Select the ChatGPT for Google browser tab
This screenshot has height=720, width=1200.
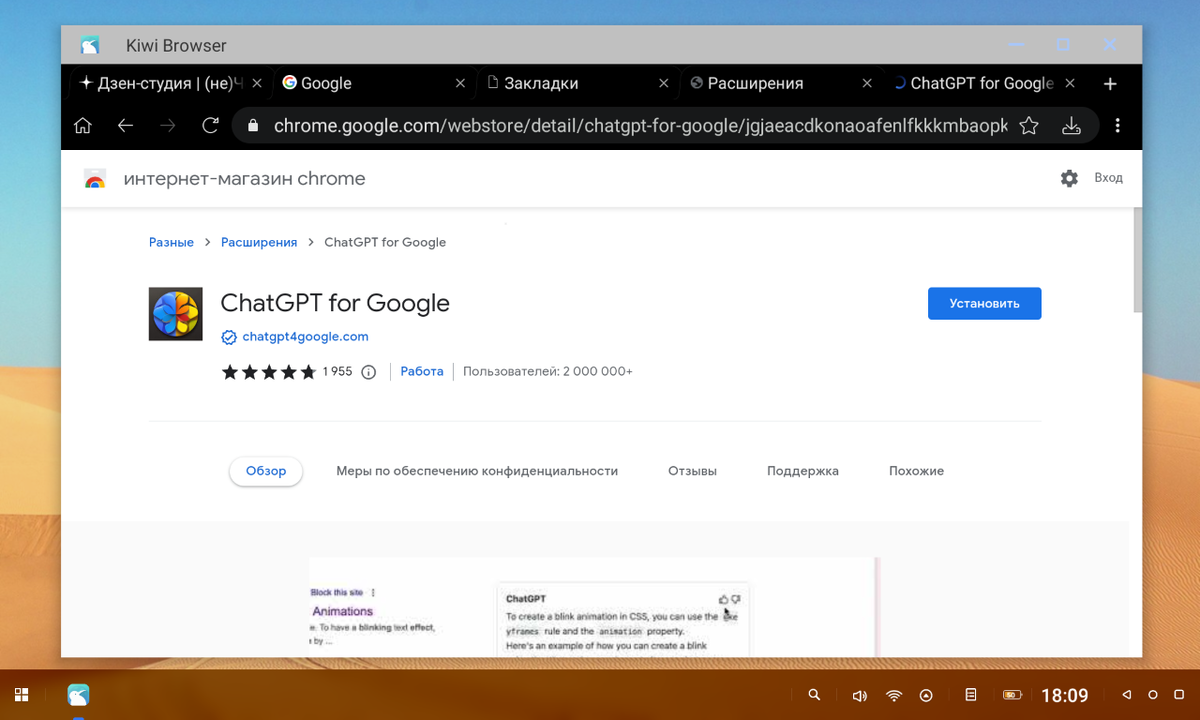(982, 84)
